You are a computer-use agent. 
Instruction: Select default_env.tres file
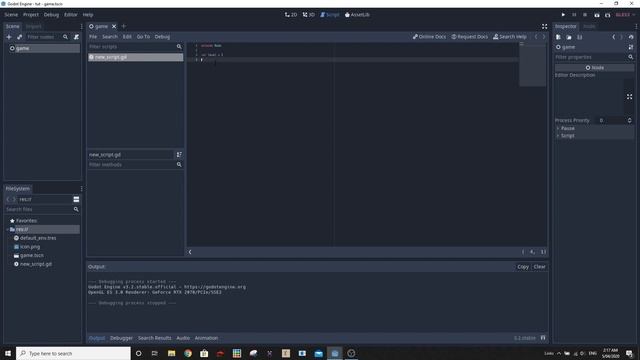tap(38, 238)
